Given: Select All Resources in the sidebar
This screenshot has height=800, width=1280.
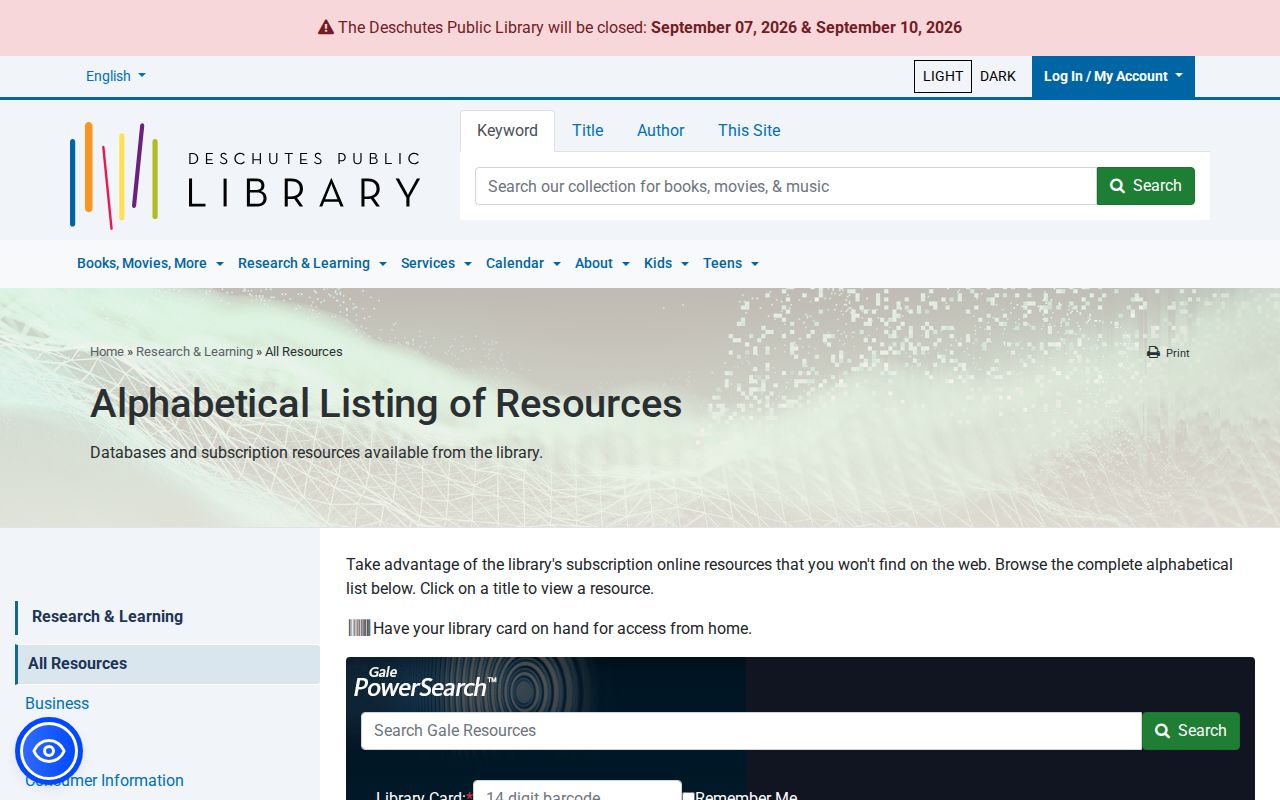Looking at the screenshot, I should click(x=168, y=664).
